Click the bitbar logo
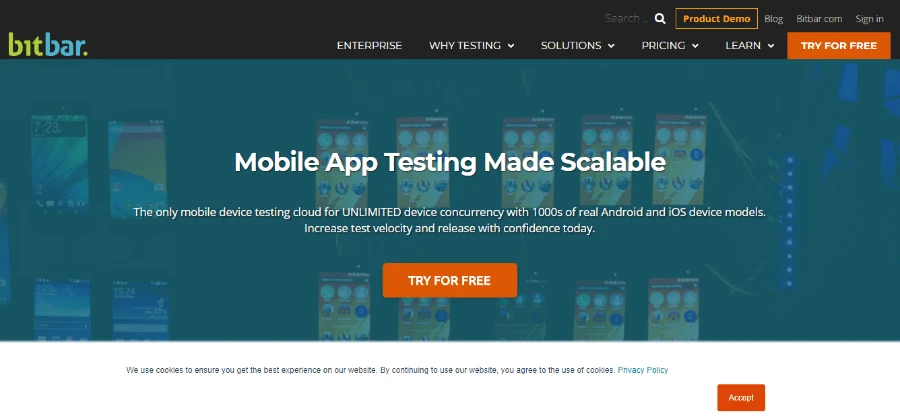This screenshot has width=900, height=420. pos(48,44)
